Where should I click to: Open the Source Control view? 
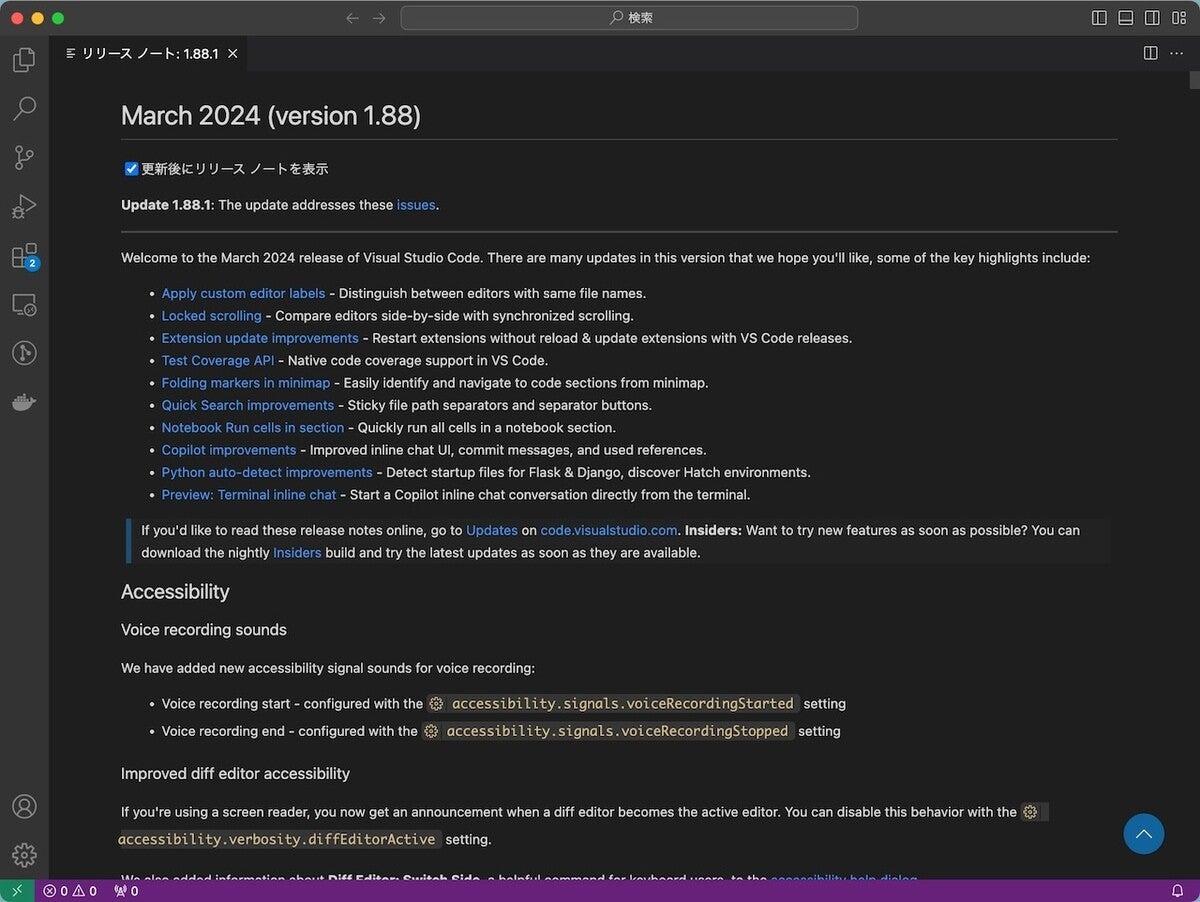coord(24,157)
